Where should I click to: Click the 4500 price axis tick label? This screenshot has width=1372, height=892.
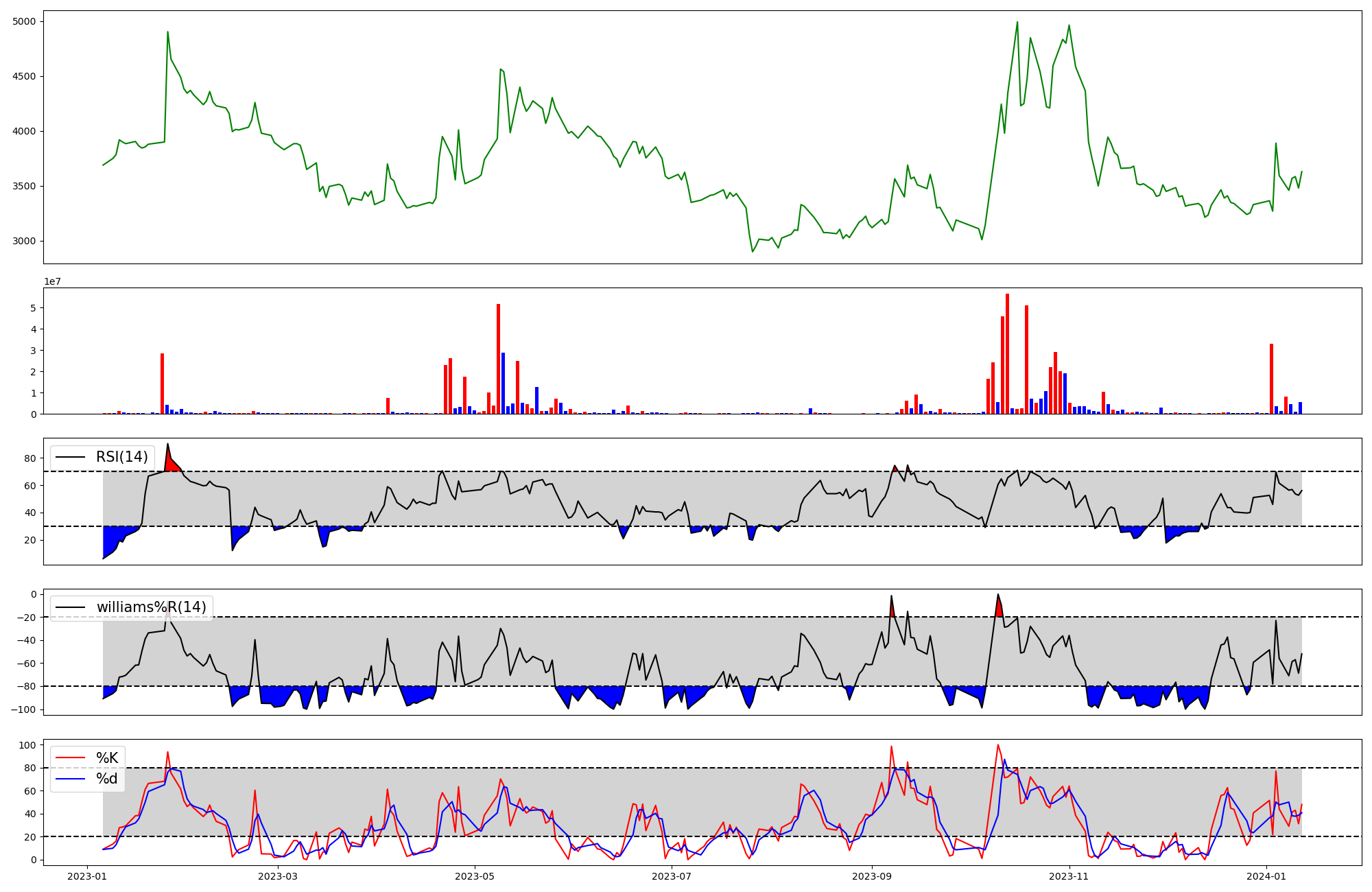24,77
